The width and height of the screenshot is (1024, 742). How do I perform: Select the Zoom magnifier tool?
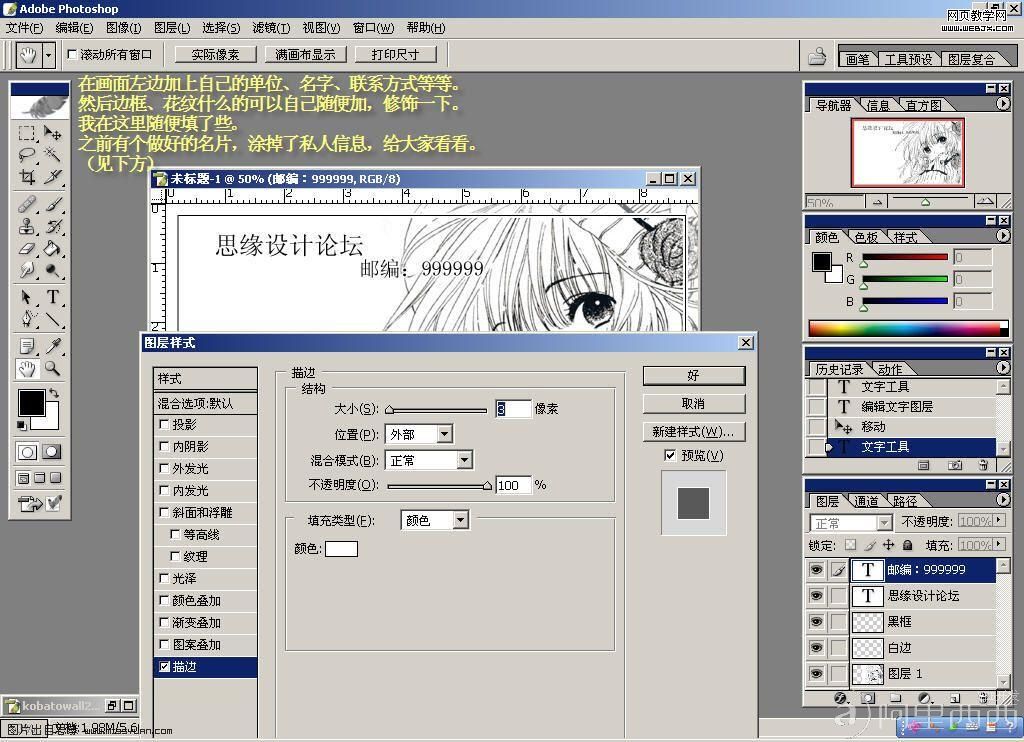pyautogui.click(x=53, y=368)
